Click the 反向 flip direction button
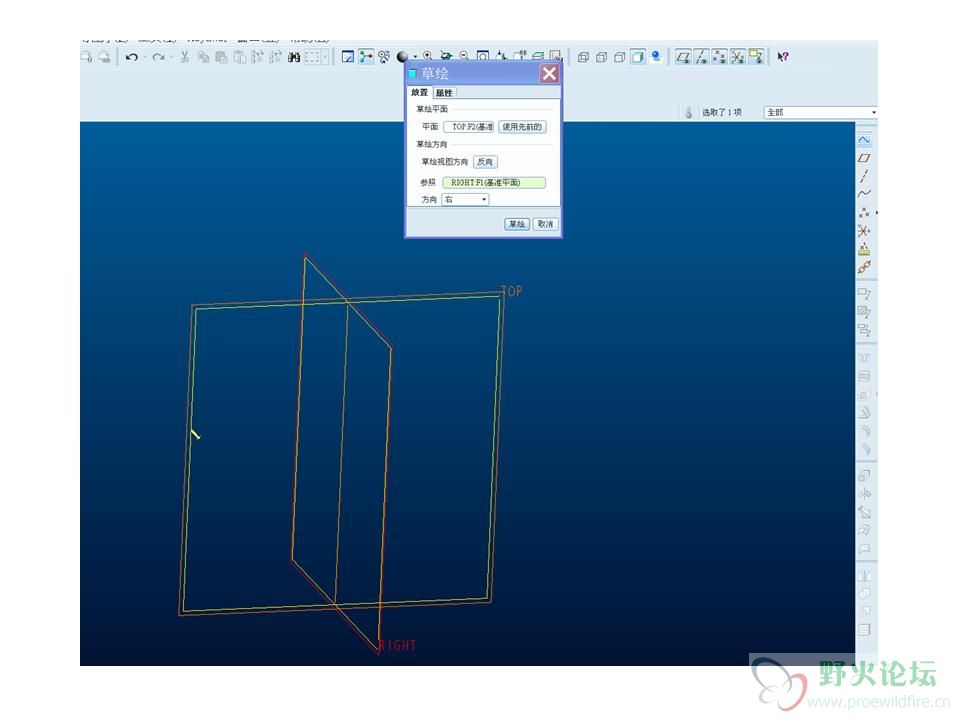Screen dimensions: 960x720 [485, 162]
